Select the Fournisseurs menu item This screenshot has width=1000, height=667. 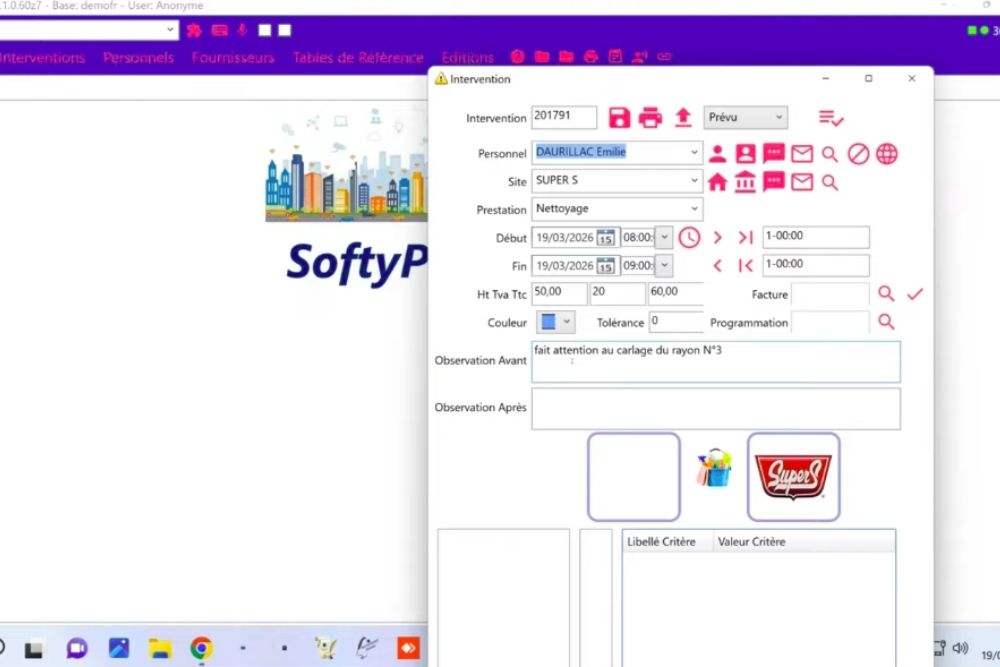point(233,57)
